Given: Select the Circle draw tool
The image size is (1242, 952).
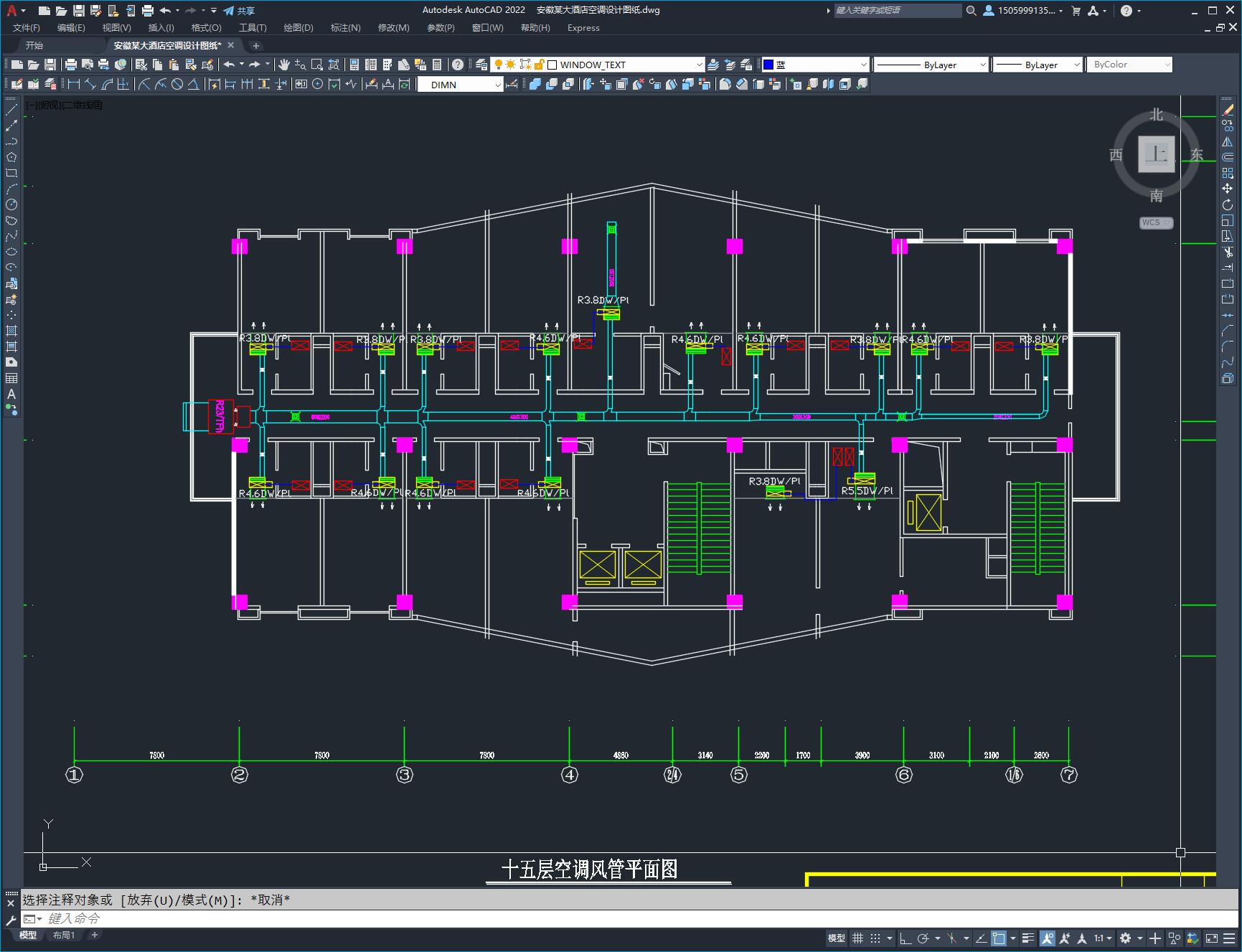Looking at the screenshot, I should tap(11, 204).
